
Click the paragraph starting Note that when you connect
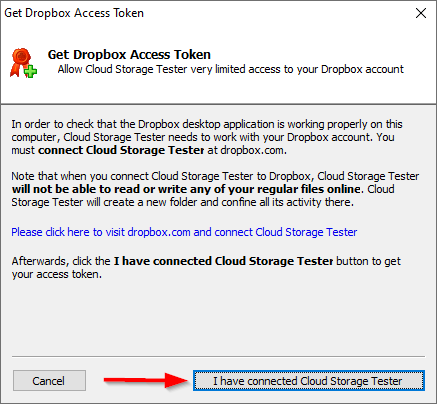tap(215, 189)
